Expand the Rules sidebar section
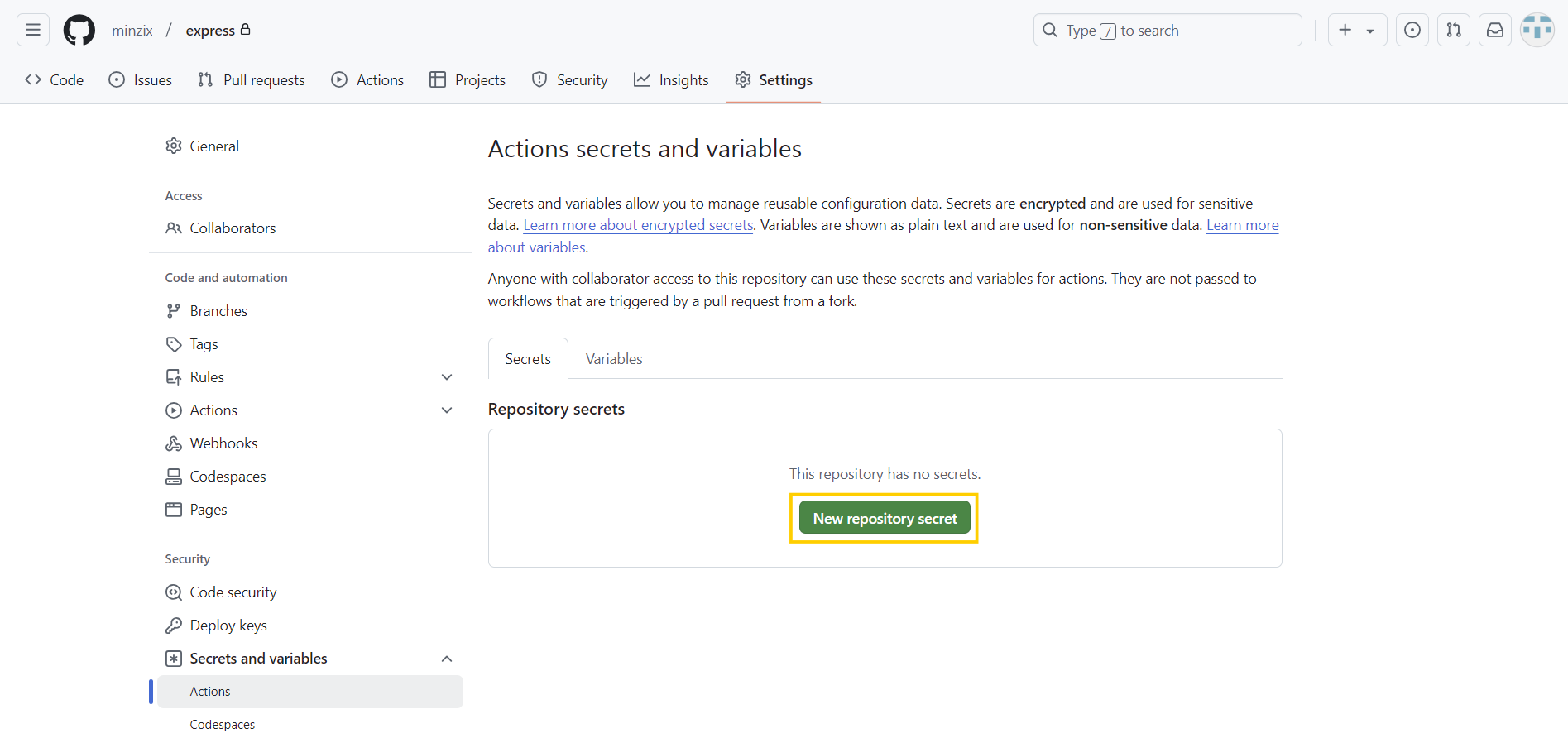Image resolution: width=1568 pixels, height=743 pixels. coord(447,377)
